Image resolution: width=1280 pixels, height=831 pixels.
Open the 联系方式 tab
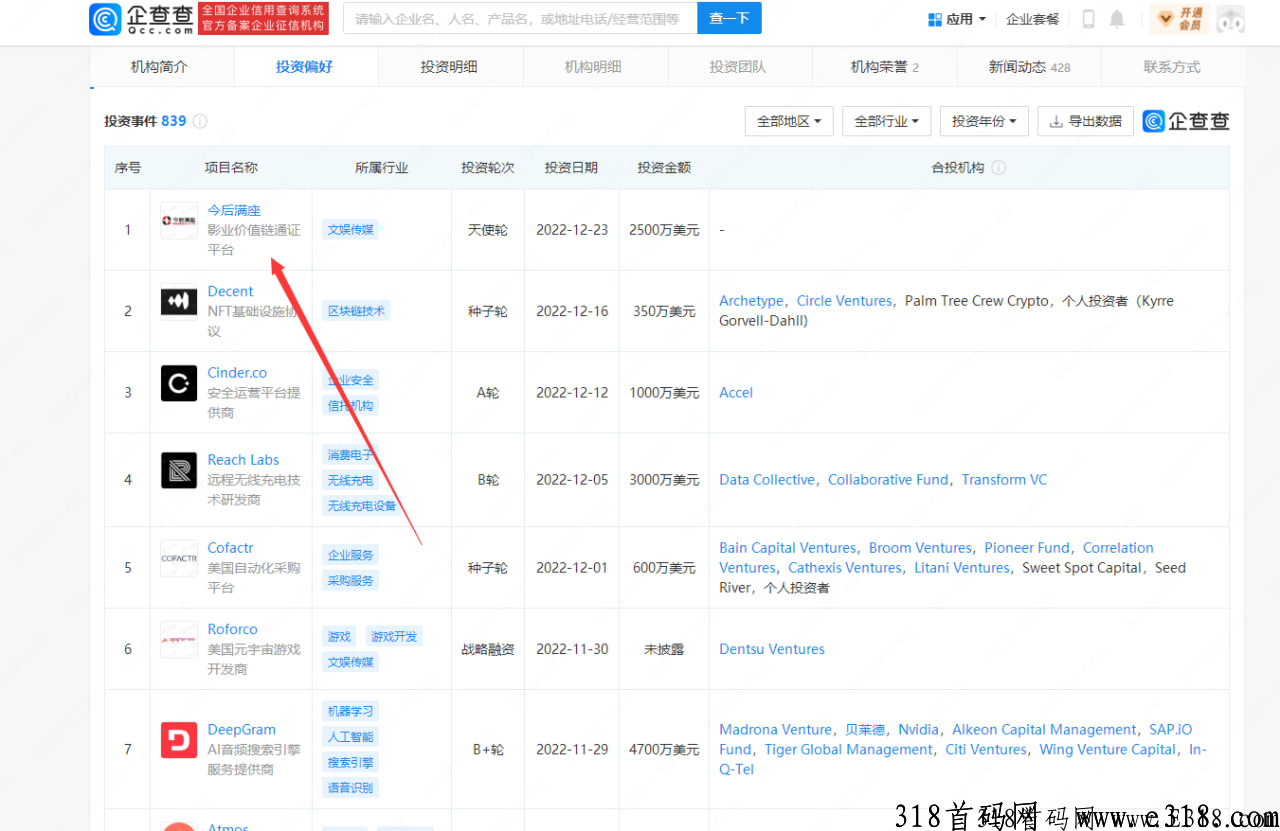click(1172, 67)
